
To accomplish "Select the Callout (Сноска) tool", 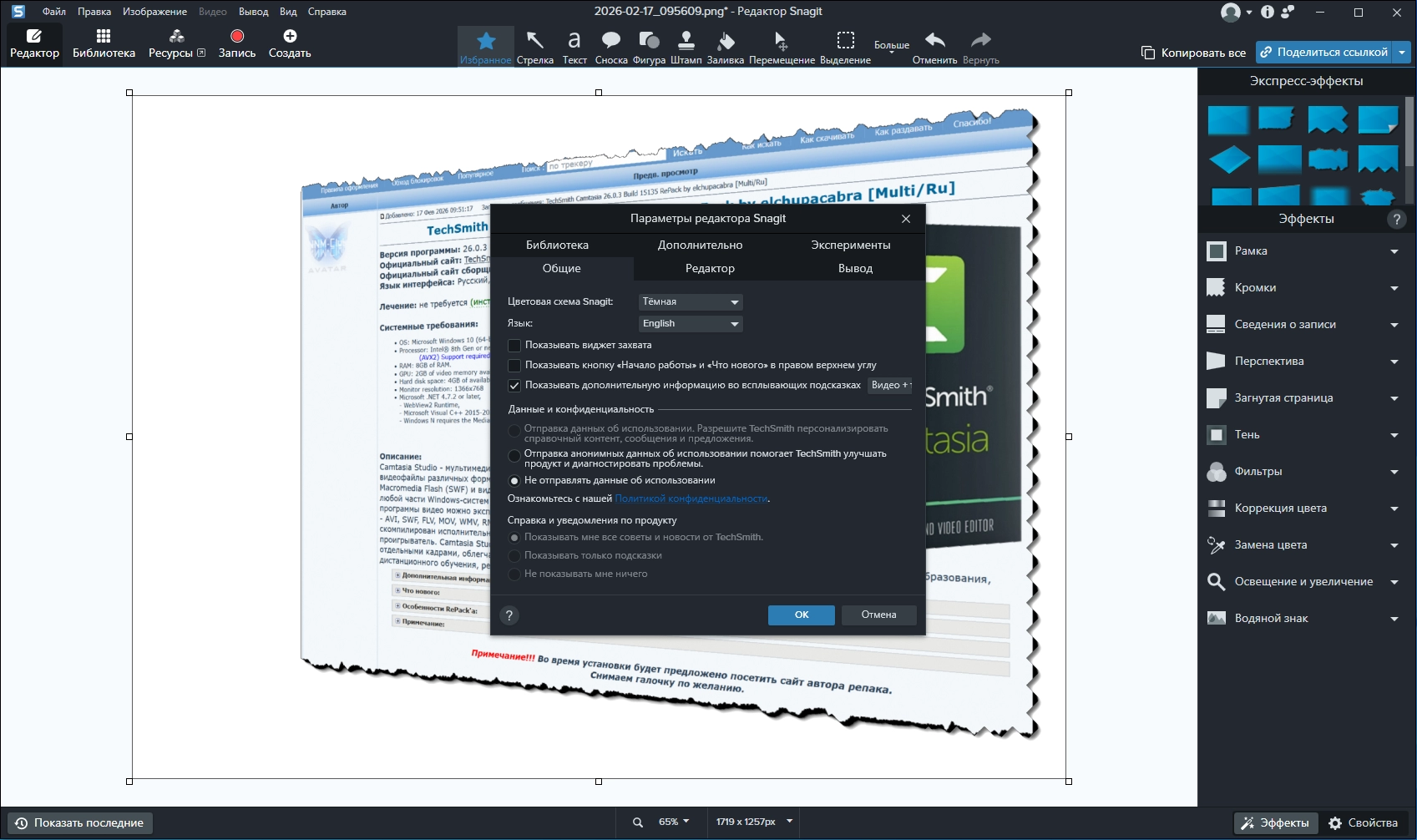I will tap(611, 47).
